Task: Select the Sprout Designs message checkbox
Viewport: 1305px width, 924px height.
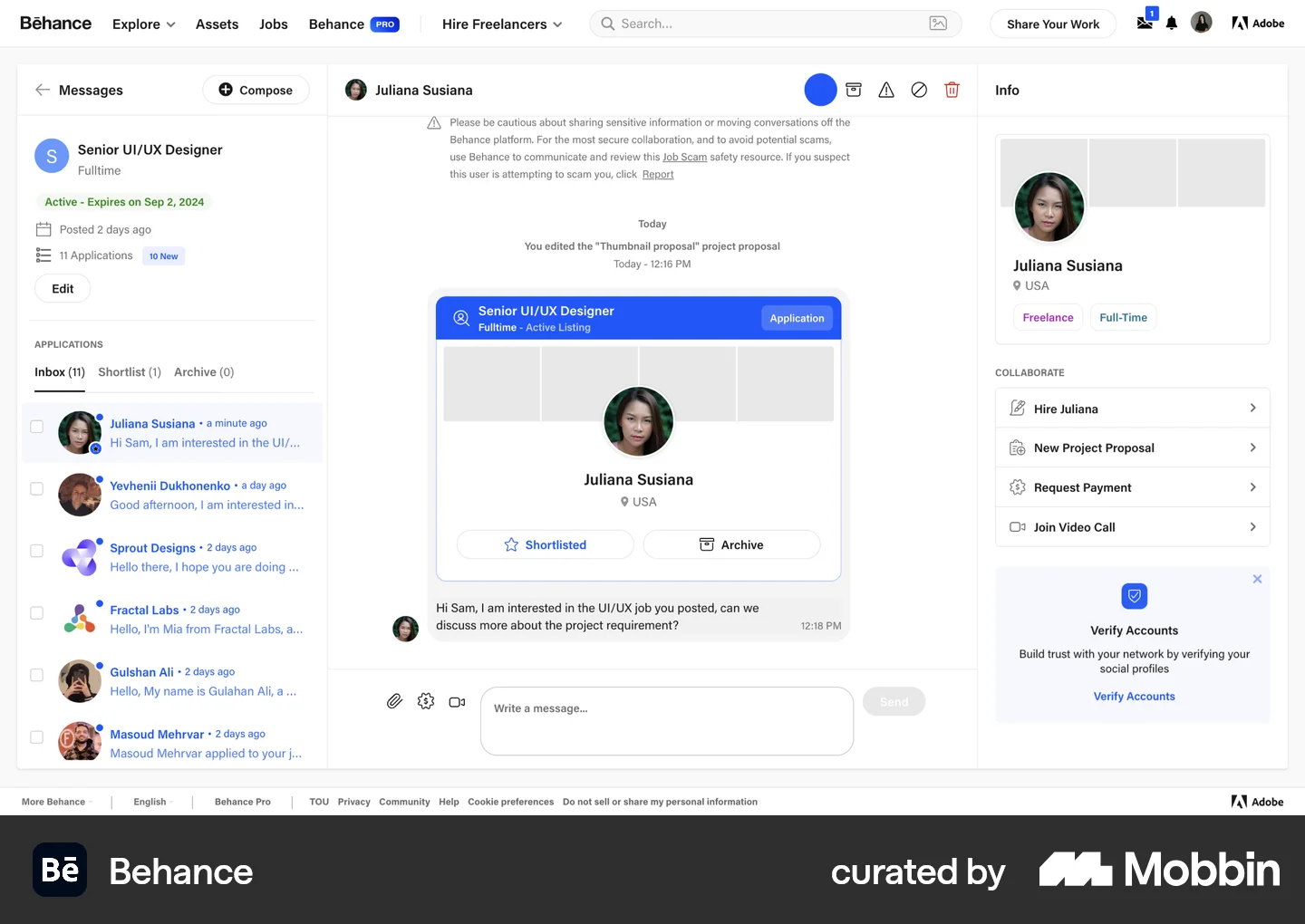Action: point(37,551)
